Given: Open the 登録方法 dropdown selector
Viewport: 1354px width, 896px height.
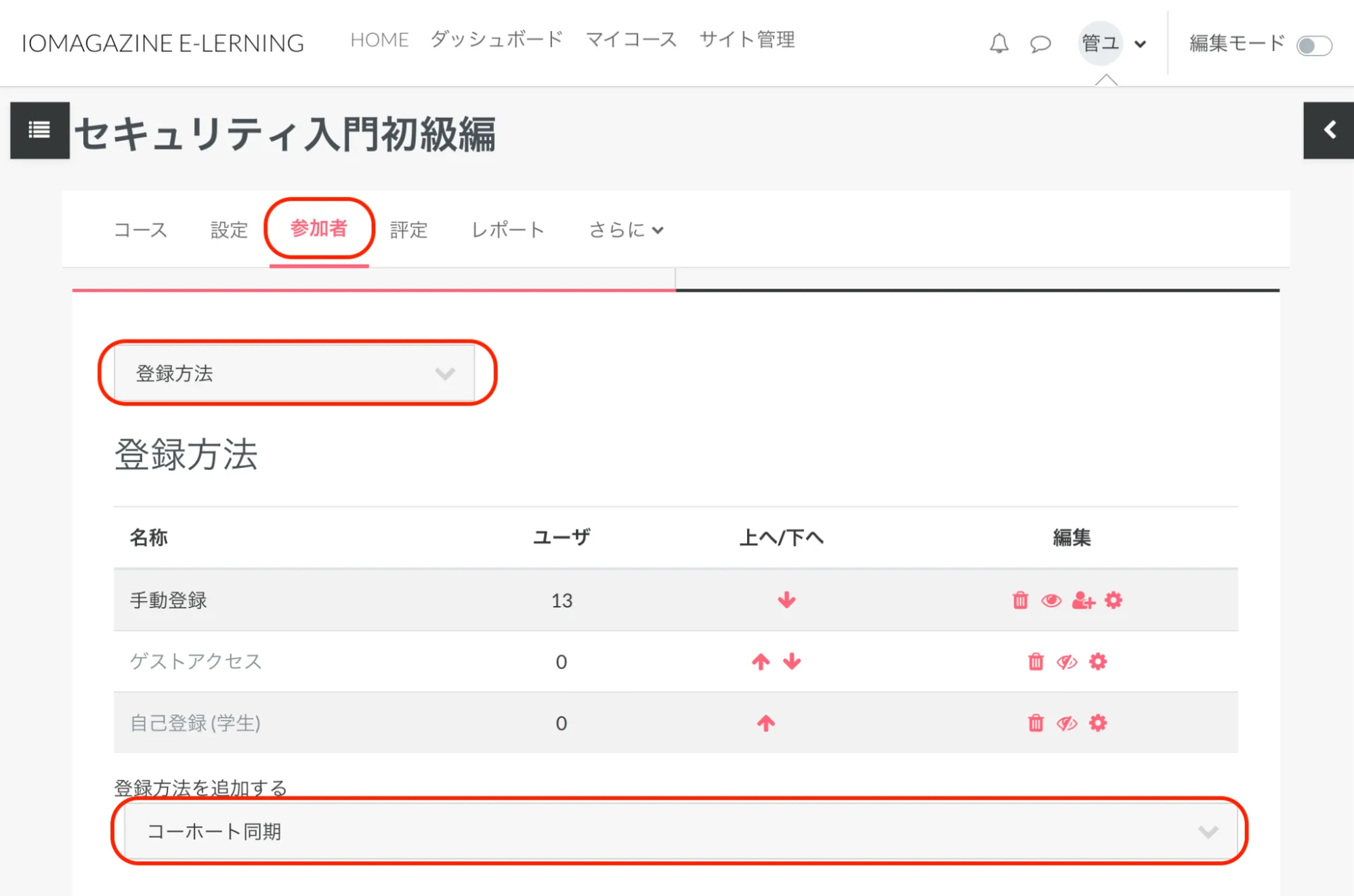Looking at the screenshot, I should click(295, 373).
